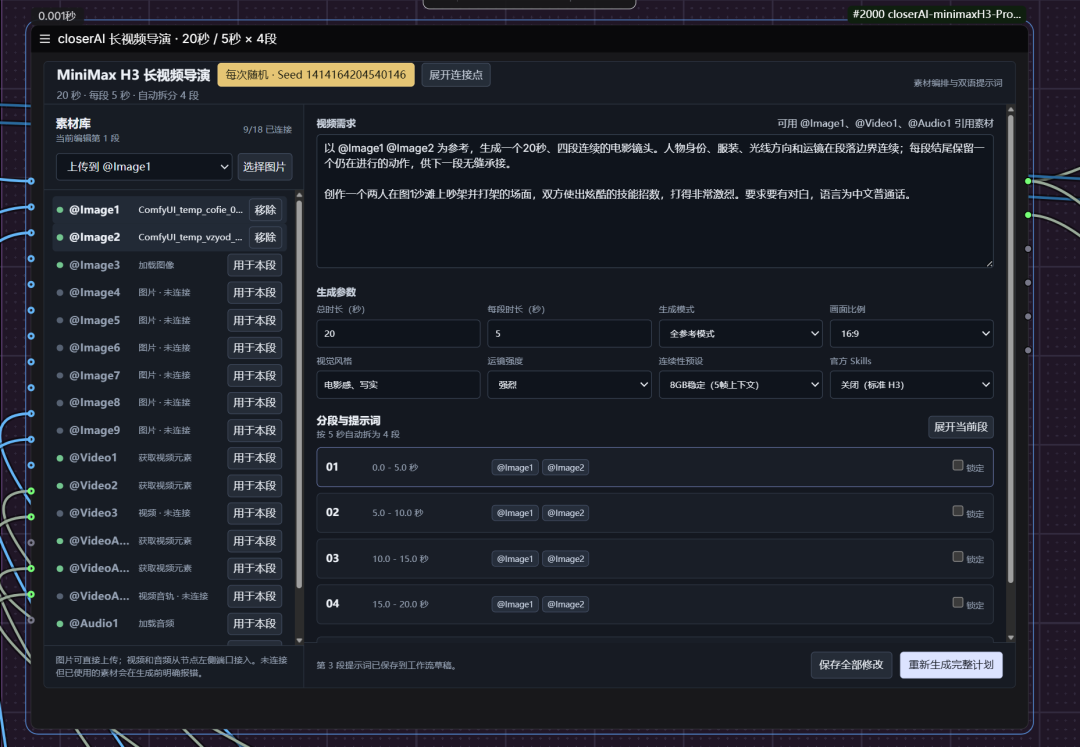This screenshot has width=1080, height=747.
Task: Click right panel scrollbar down arrow
Action: 1010,638
